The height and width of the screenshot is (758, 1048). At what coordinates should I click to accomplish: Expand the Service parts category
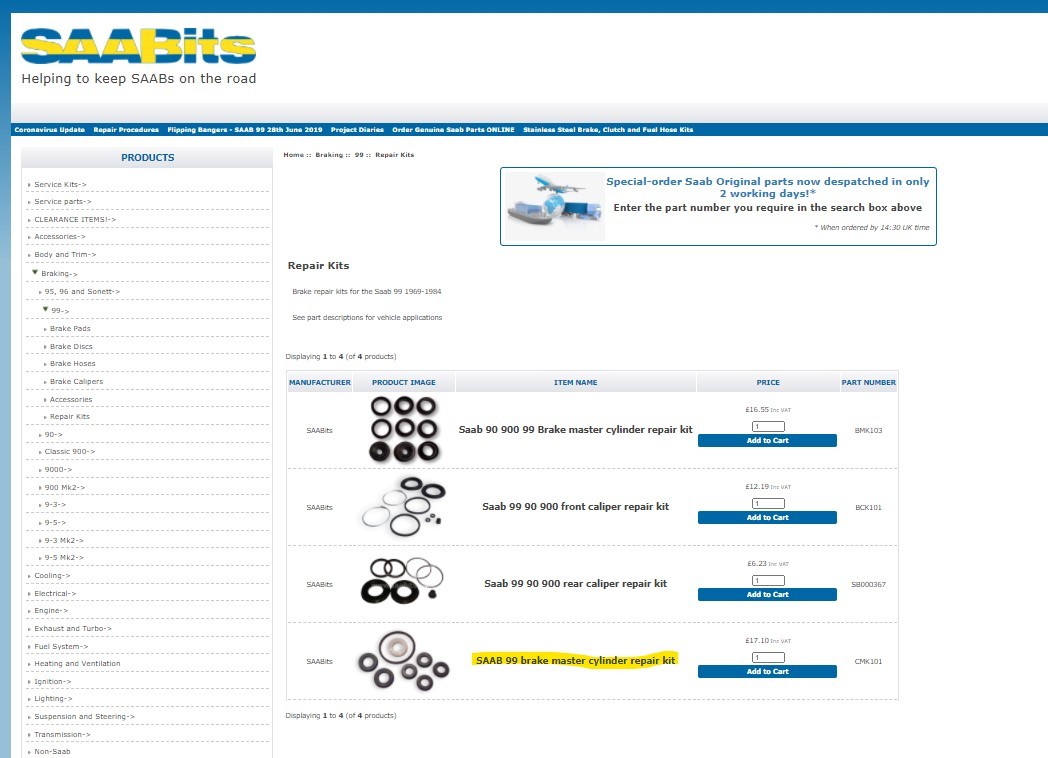click(x=63, y=202)
